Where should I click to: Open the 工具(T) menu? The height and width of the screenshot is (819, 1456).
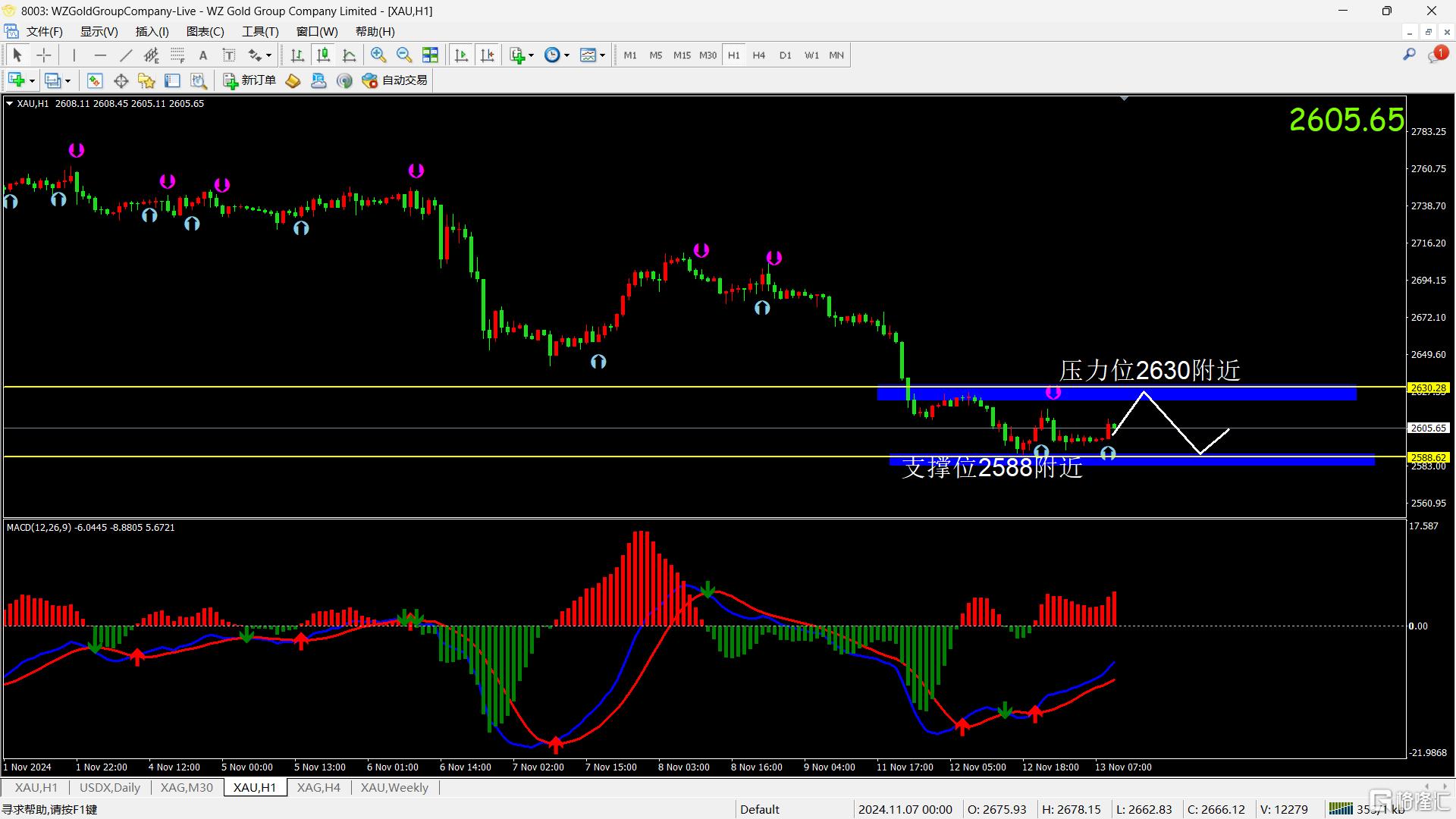tap(260, 32)
